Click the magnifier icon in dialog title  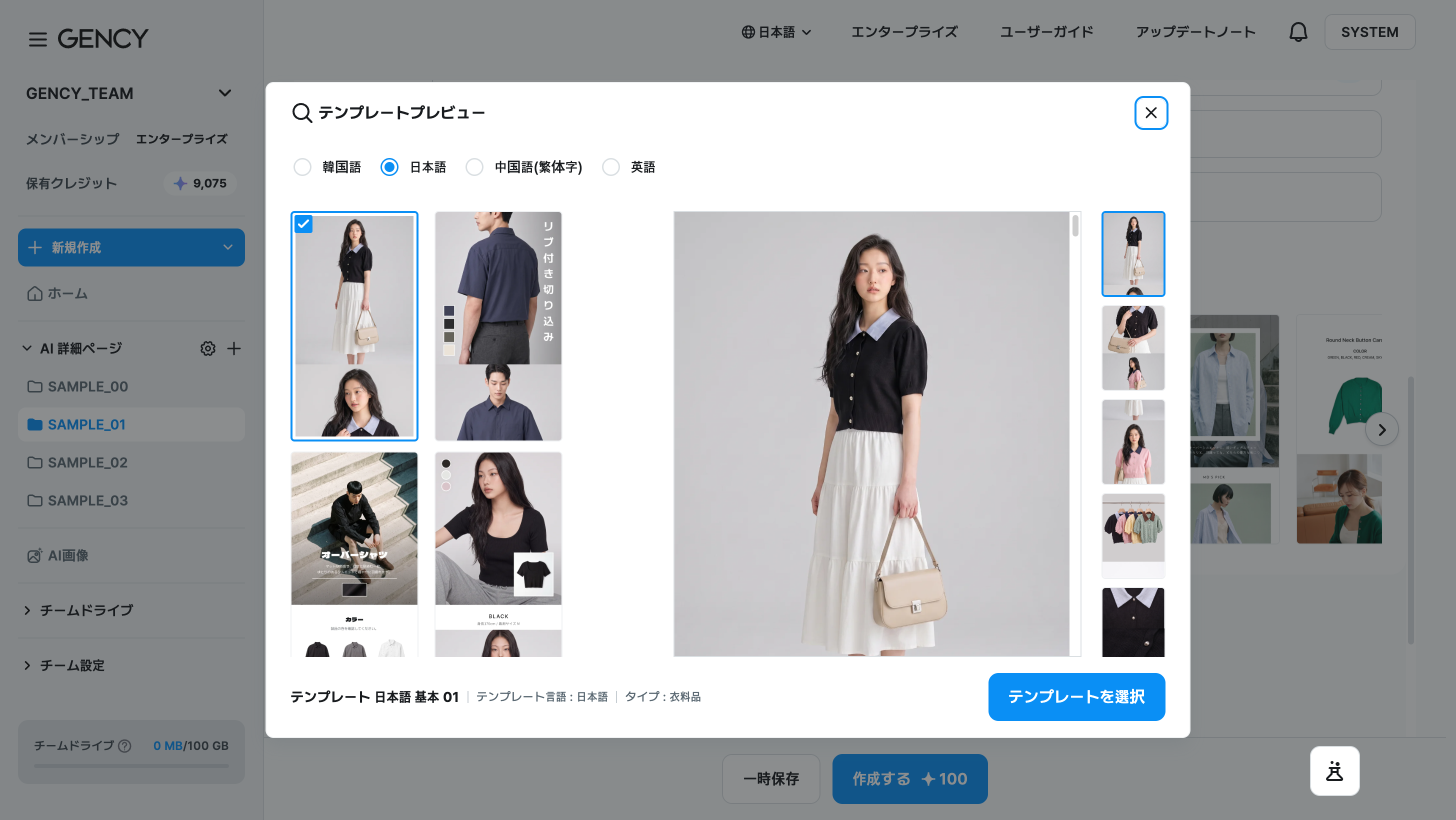(x=302, y=112)
